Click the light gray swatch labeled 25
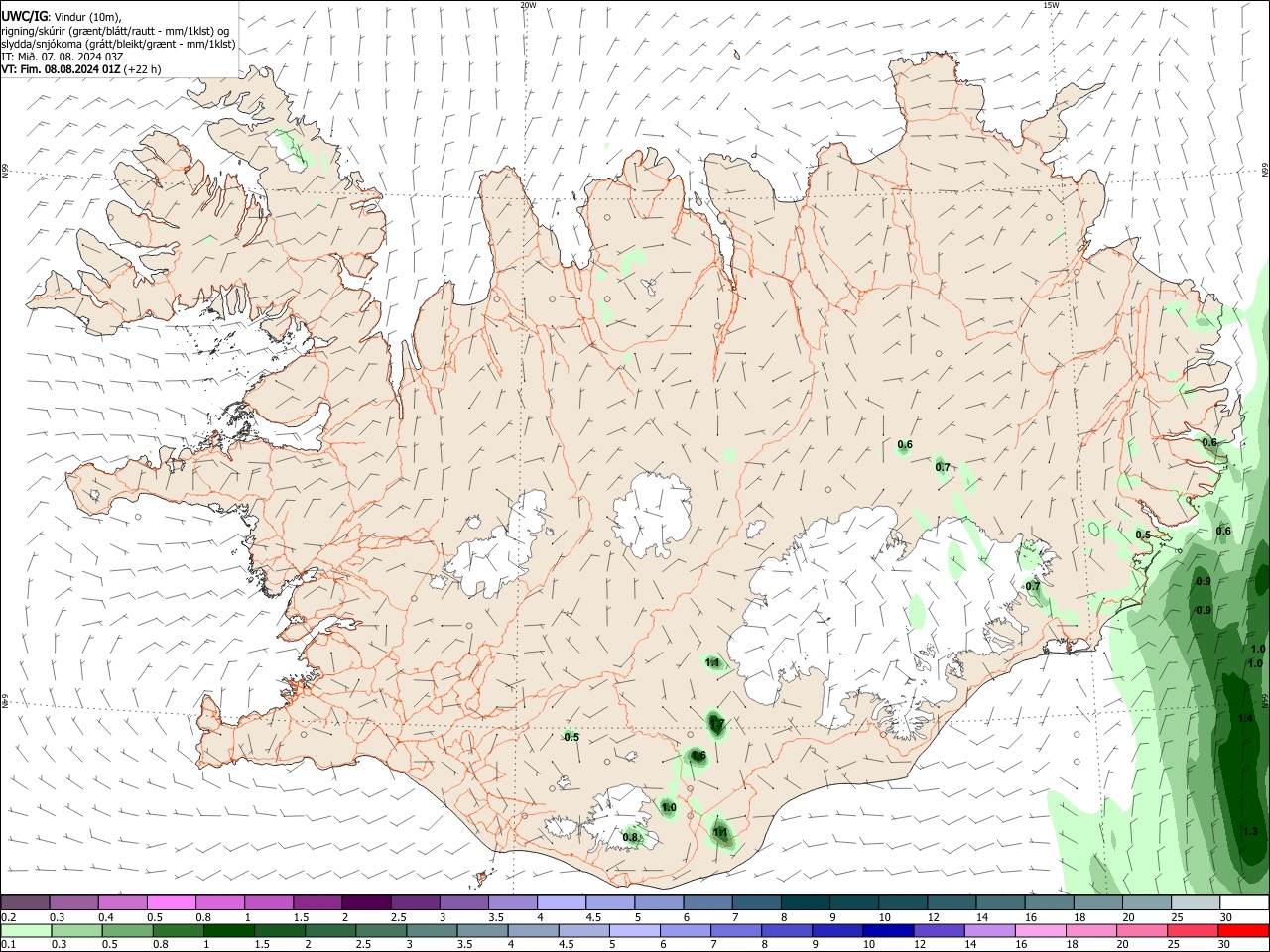This screenshot has width=1270, height=952. [x=1197, y=902]
